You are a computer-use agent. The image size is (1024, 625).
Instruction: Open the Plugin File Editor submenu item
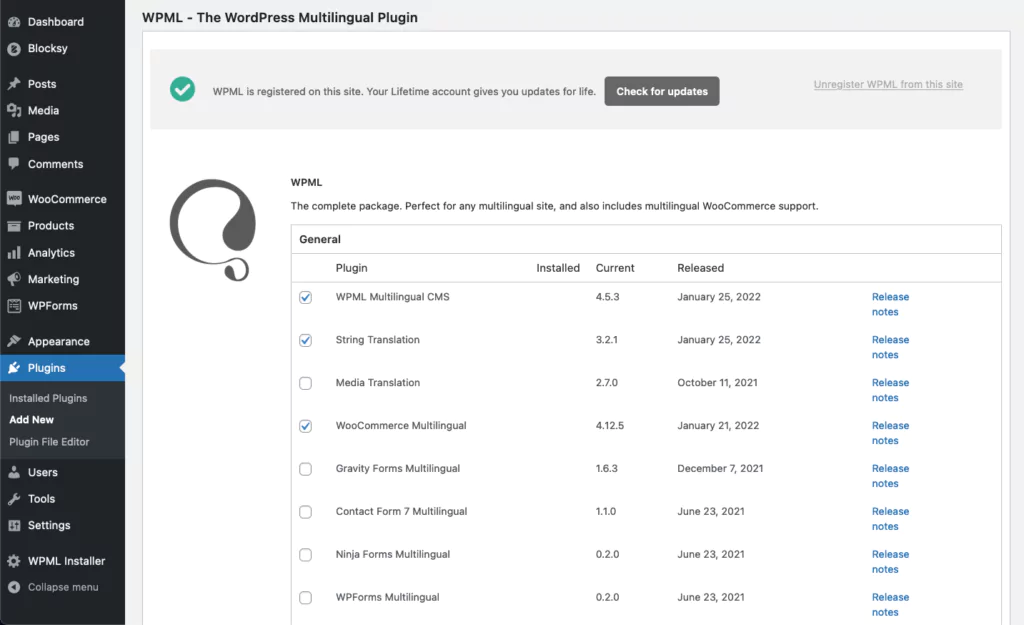49,442
